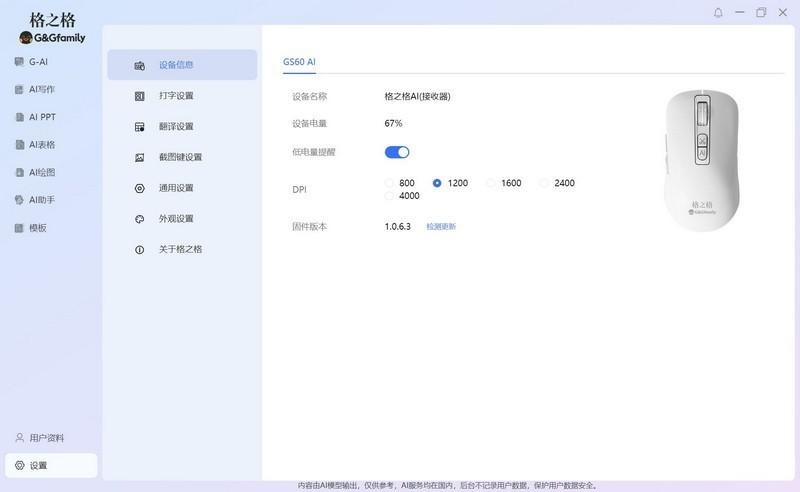
Task: Open the 设备信息 menu label
Action: click(176, 65)
